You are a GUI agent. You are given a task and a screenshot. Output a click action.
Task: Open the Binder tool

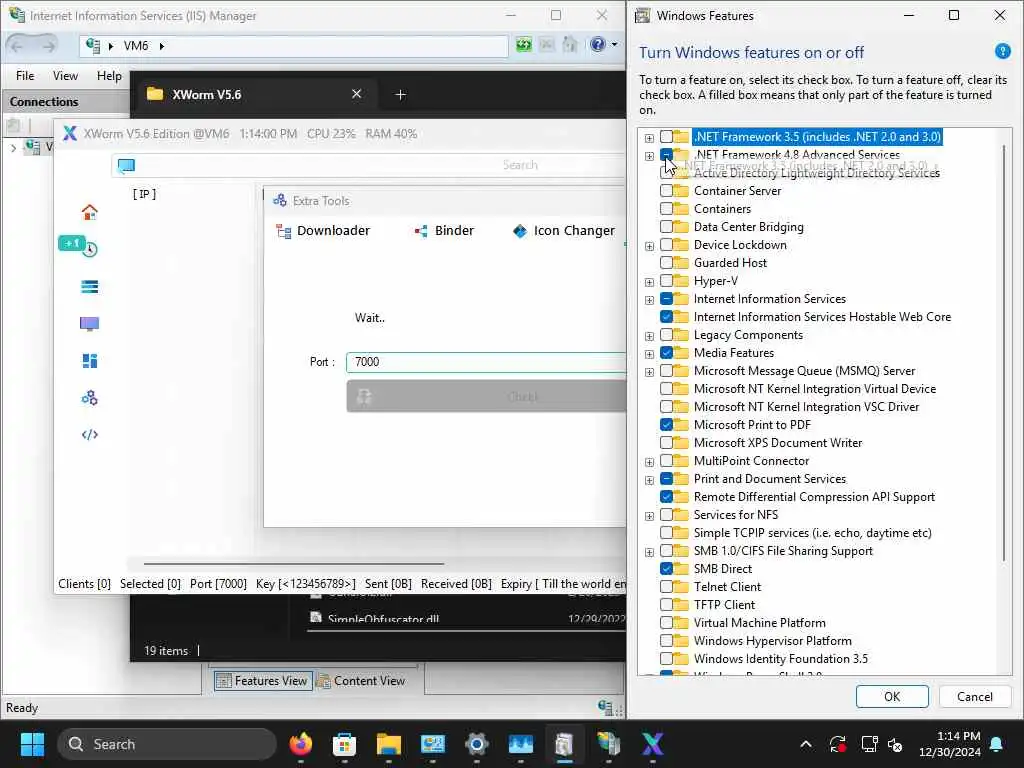tap(444, 231)
